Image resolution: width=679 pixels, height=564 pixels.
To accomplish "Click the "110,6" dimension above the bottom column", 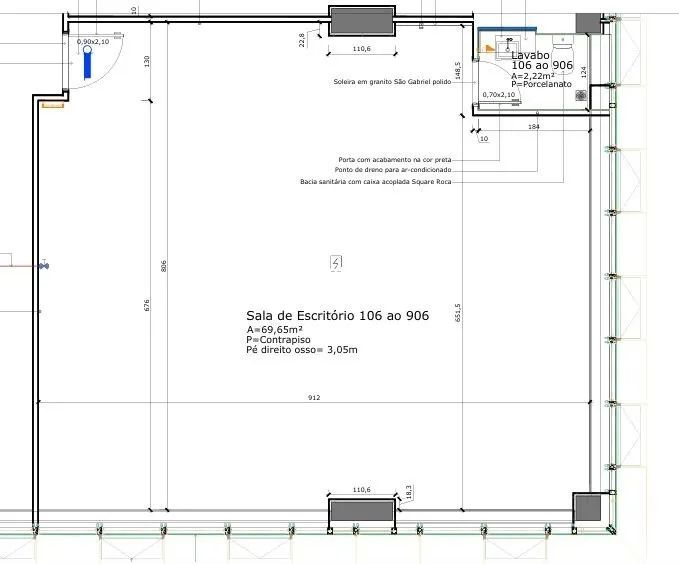I will 362,489.
